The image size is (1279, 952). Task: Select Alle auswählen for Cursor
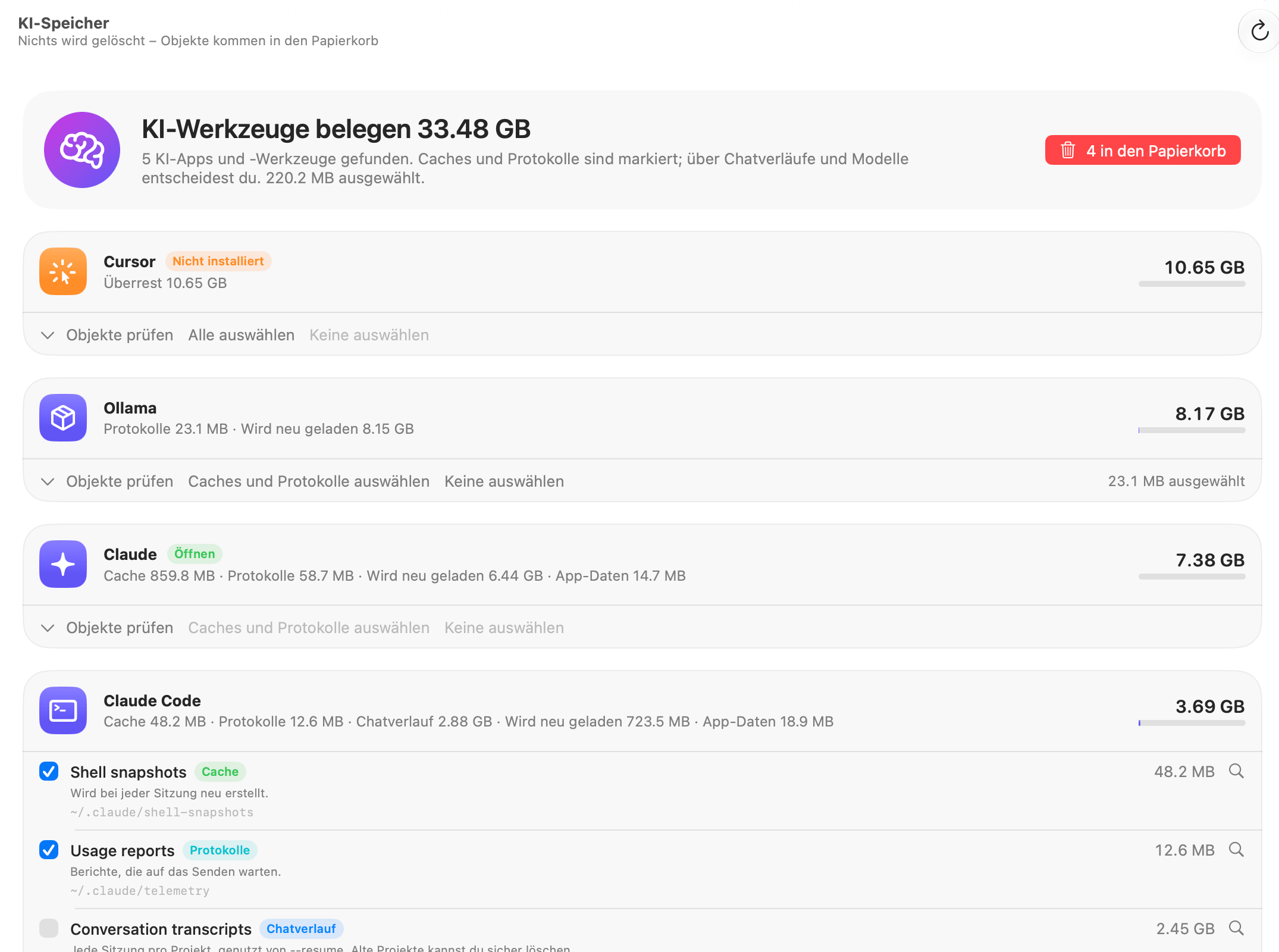point(242,335)
